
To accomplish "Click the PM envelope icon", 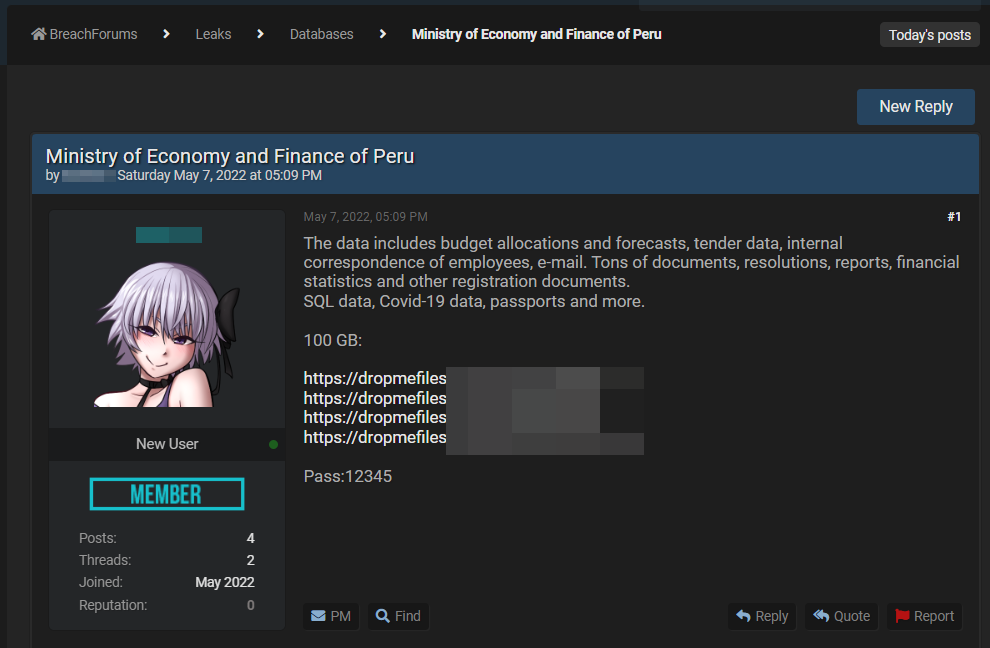I will point(318,616).
